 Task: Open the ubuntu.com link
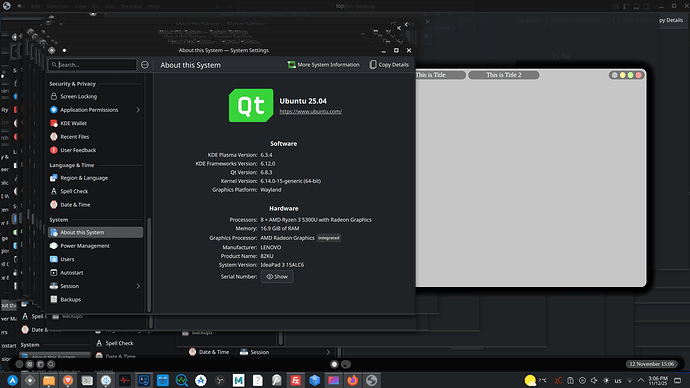pos(311,112)
